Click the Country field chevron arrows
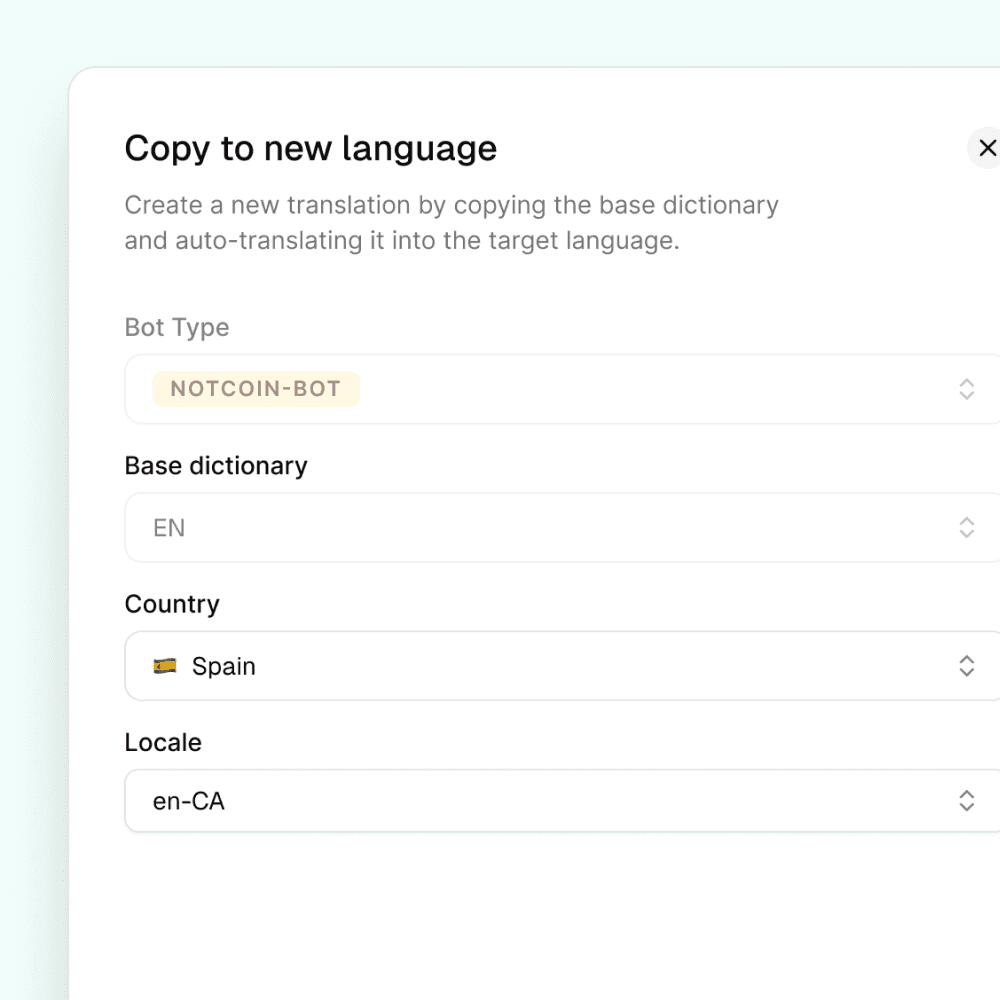 (966, 666)
